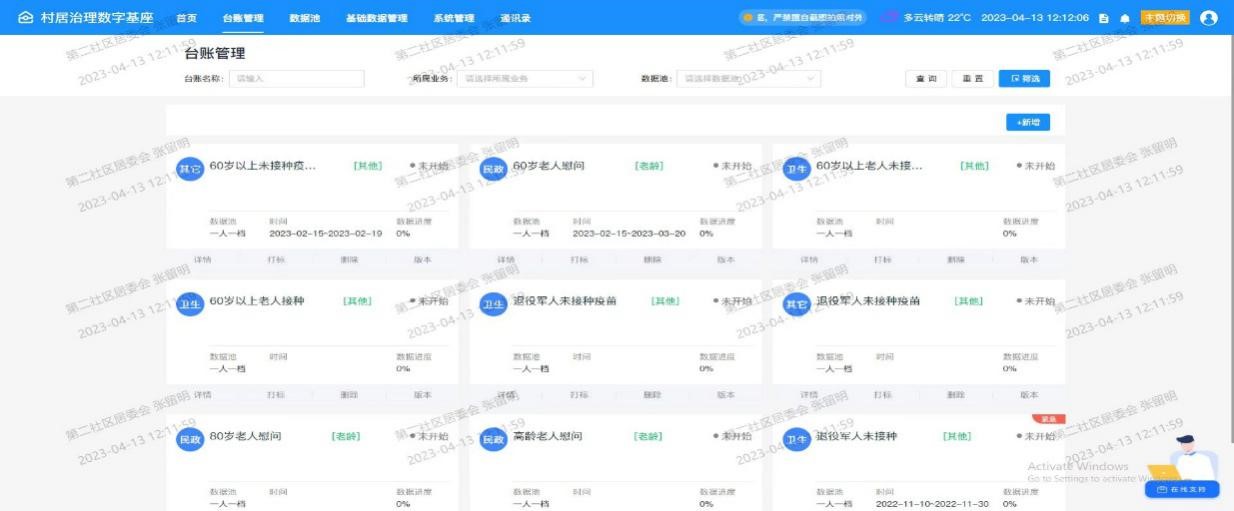Toggle the 筛选 filter panel button

tap(1024, 79)
